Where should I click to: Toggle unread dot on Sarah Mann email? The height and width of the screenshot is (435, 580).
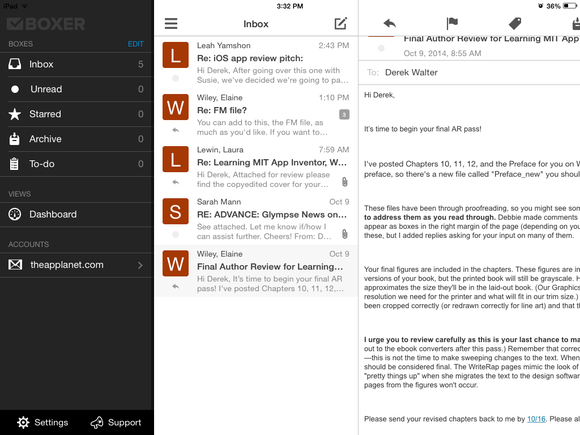[x=175, y=235]
